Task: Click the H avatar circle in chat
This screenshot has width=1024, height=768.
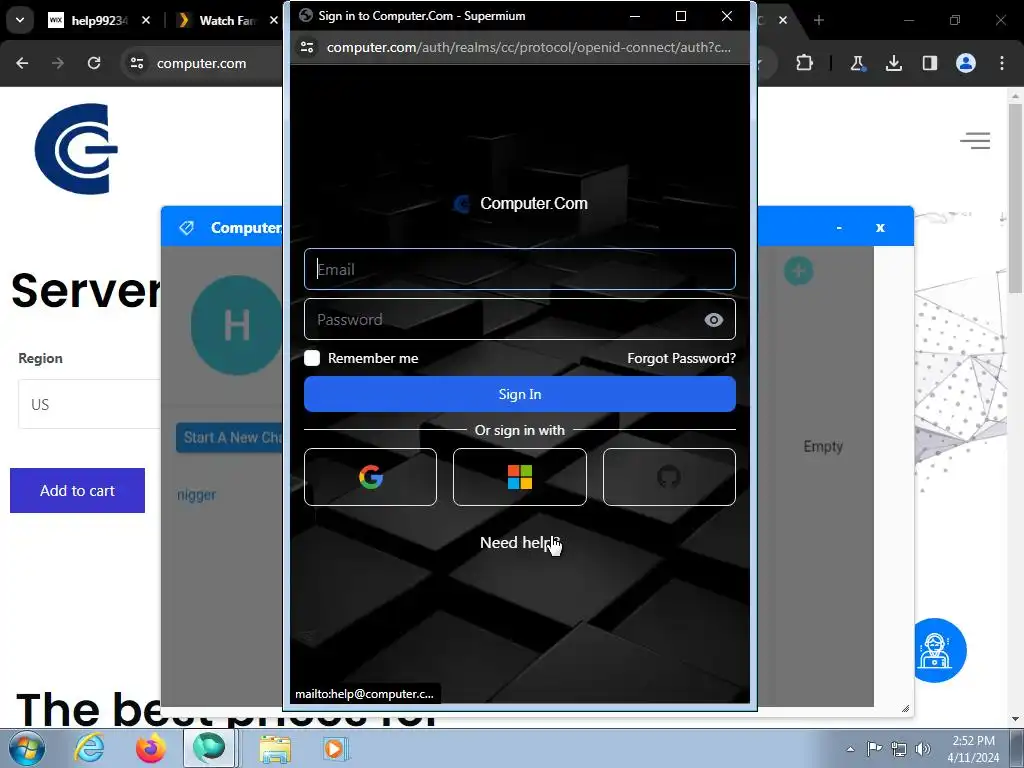Action: (x=237, y=325)
